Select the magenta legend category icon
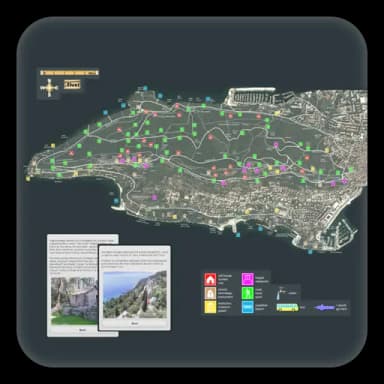 click(248, 279)
